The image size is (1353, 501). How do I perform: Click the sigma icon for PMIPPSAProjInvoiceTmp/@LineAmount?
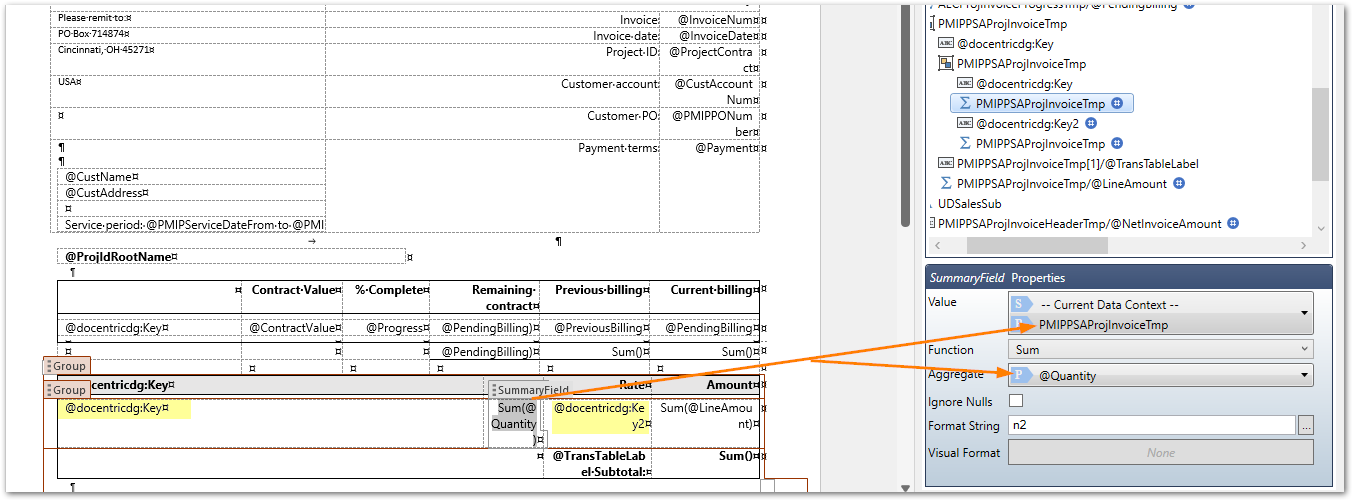click(x=945, y=183)
